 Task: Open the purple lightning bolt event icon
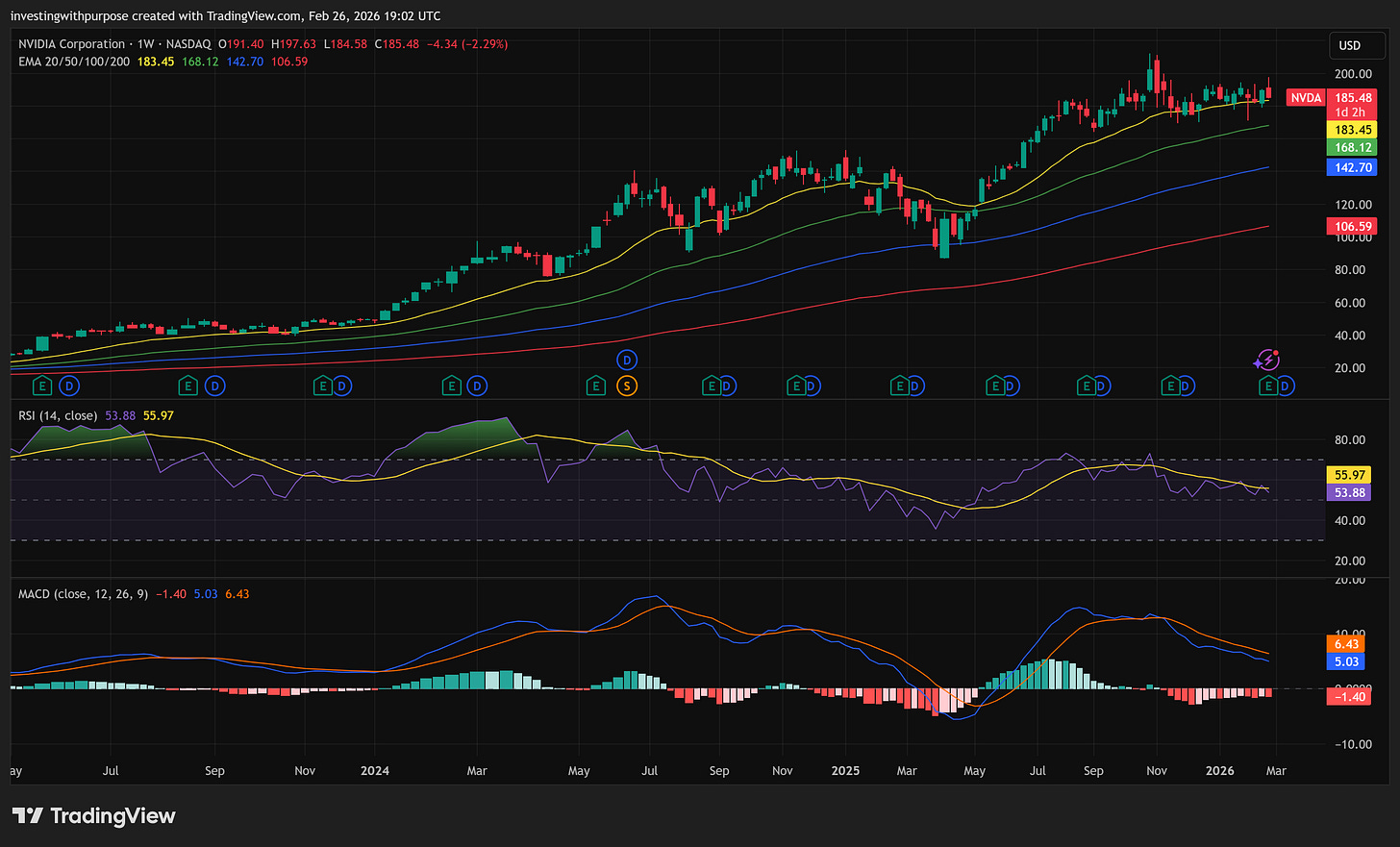pyautogui.click(x=1266, y=360)
